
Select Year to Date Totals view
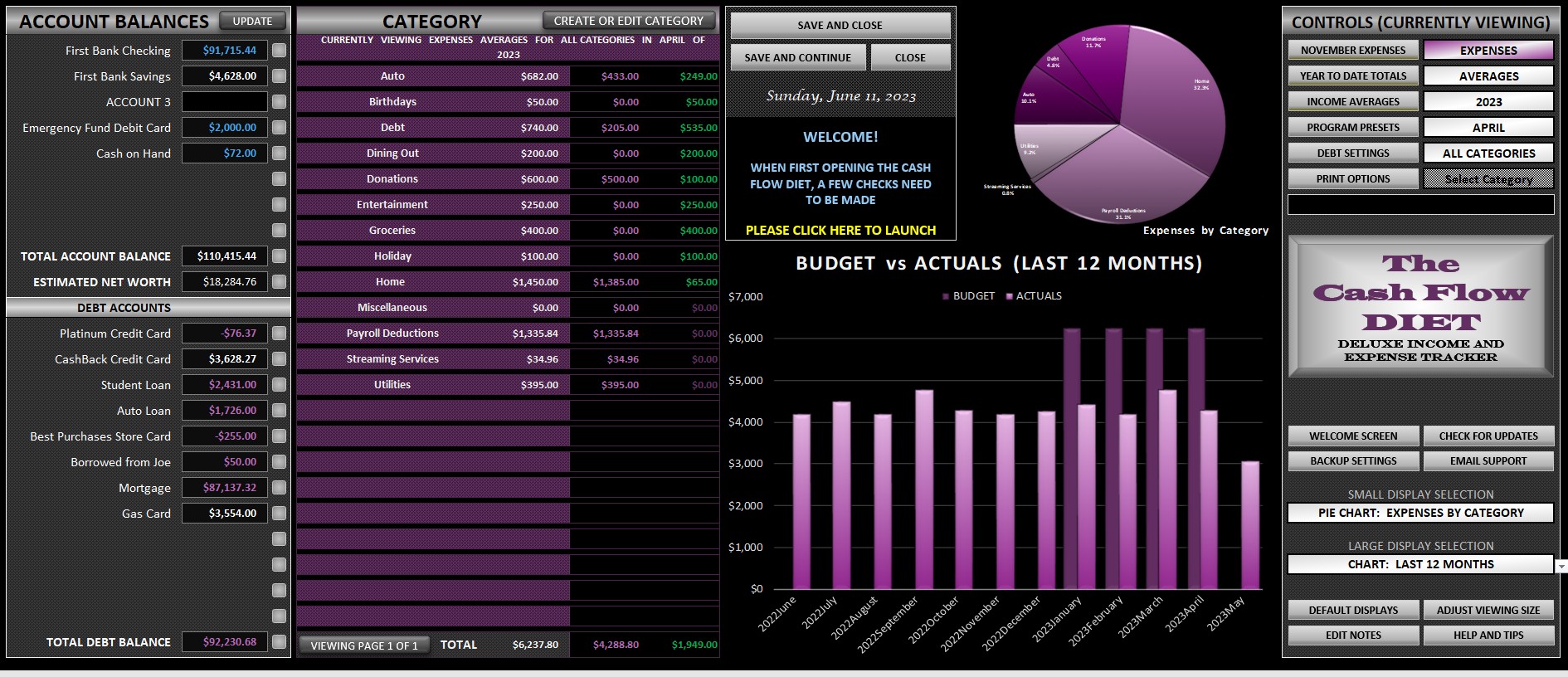pyautogui.click(x=1353, y=76)
